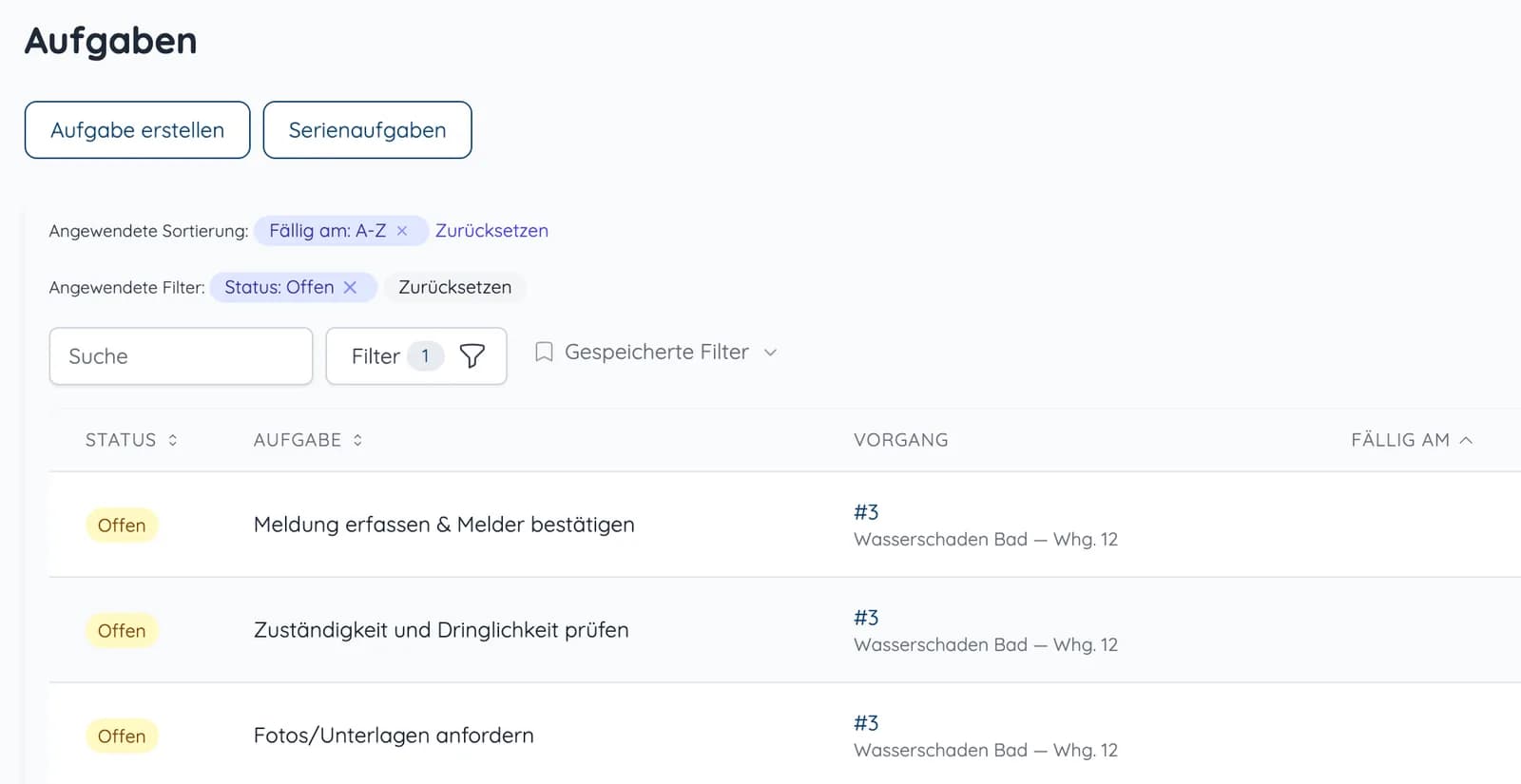Click the Aufgabe erstellen button
The width and height of the screenshot is (1521, 784).
pyautogui.click(x=137, y=130)
